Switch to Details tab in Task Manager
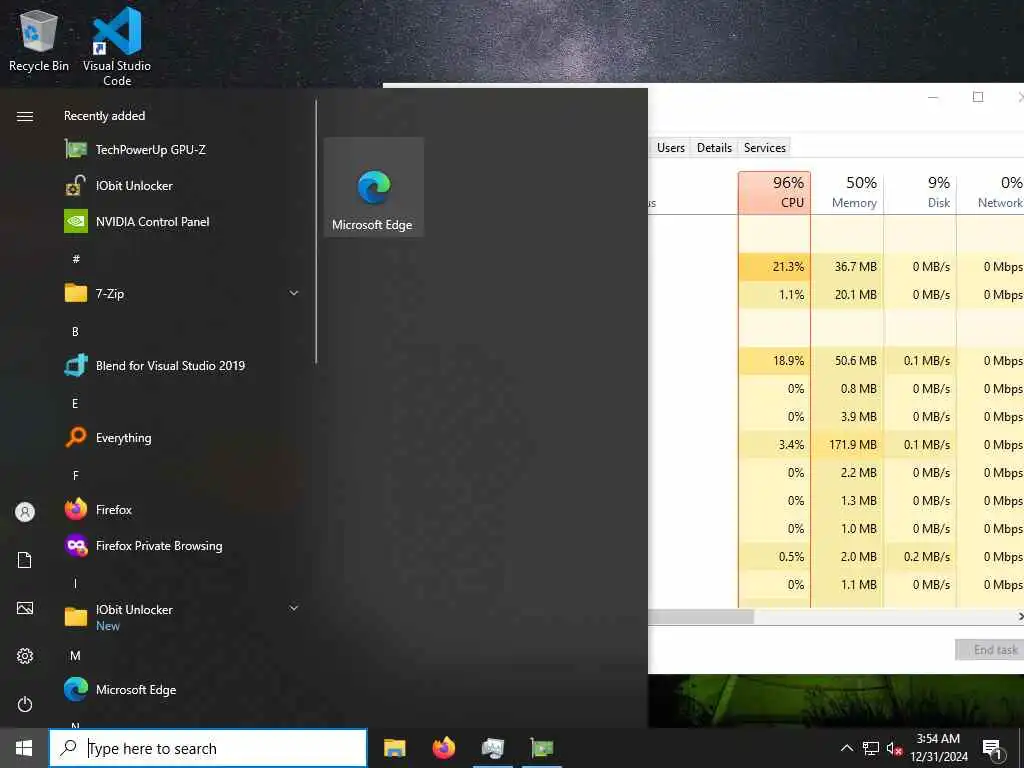Screen dimensions: 1024x768 click(x=714, y=148)
